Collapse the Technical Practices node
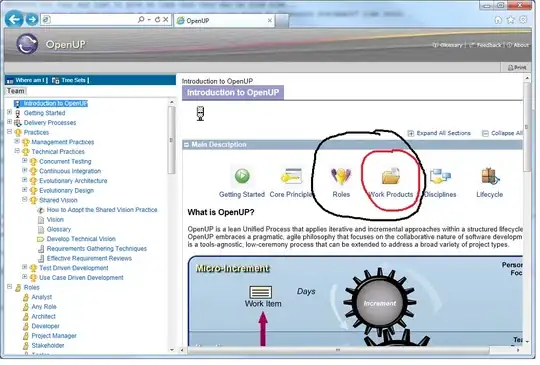 17,151
